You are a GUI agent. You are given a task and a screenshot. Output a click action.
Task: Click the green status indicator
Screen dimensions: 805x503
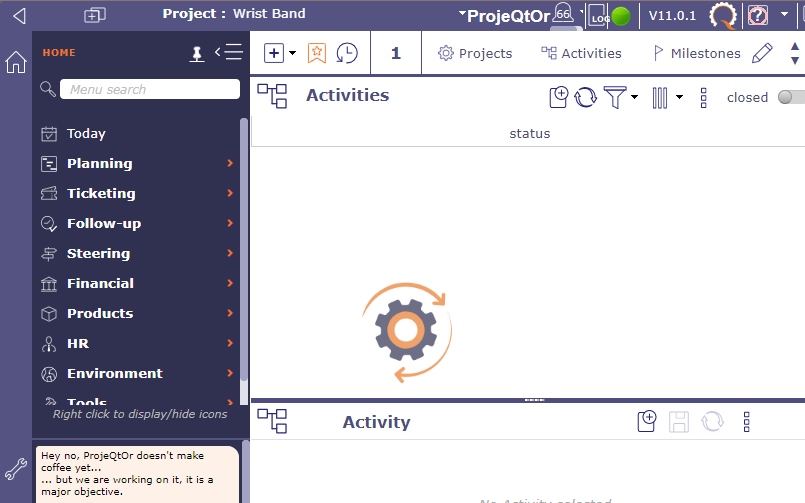tap(621, 16)
